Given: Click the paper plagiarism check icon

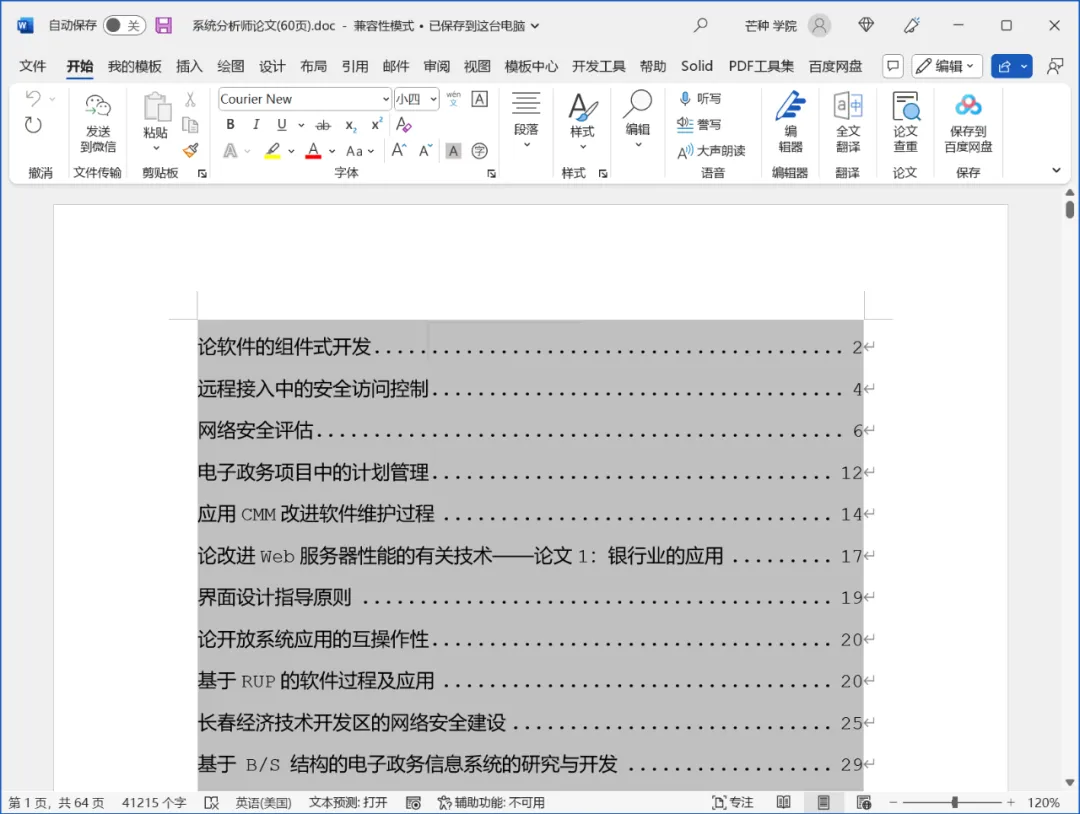Looking at the screenshot, I should point(905,106).
